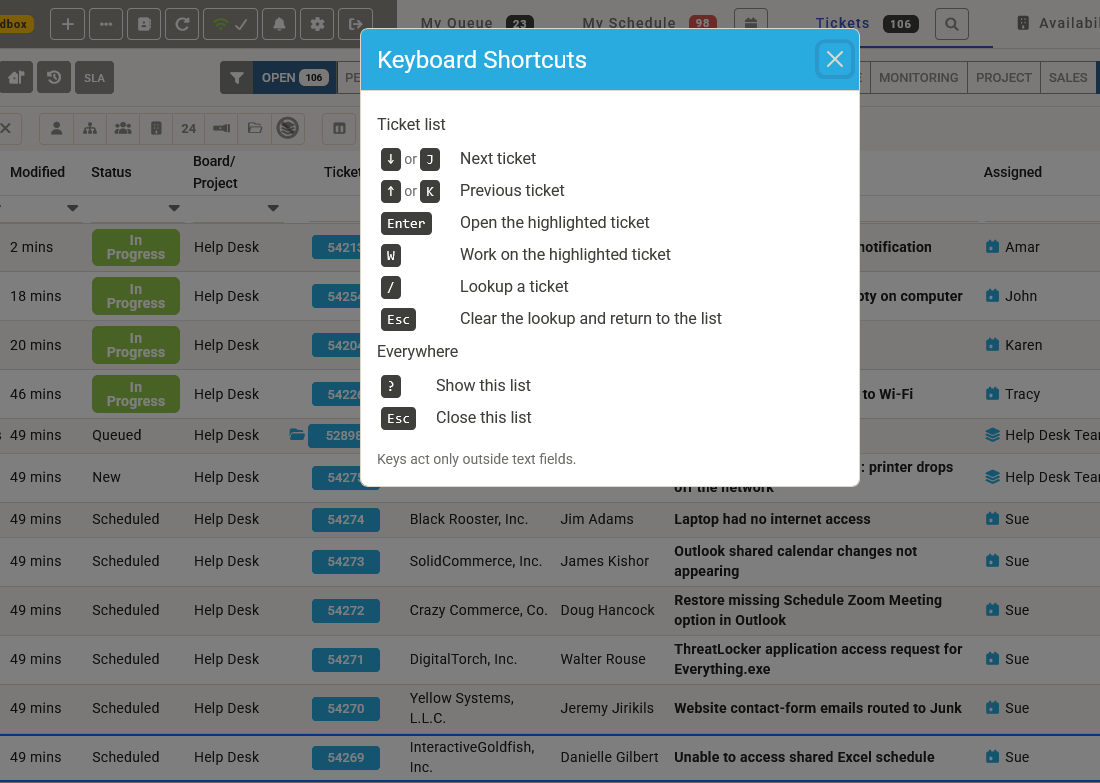This screenshot has height=783, width=1100.
Task: Click contact name Walter Rouse
Action: pos(603,659)
